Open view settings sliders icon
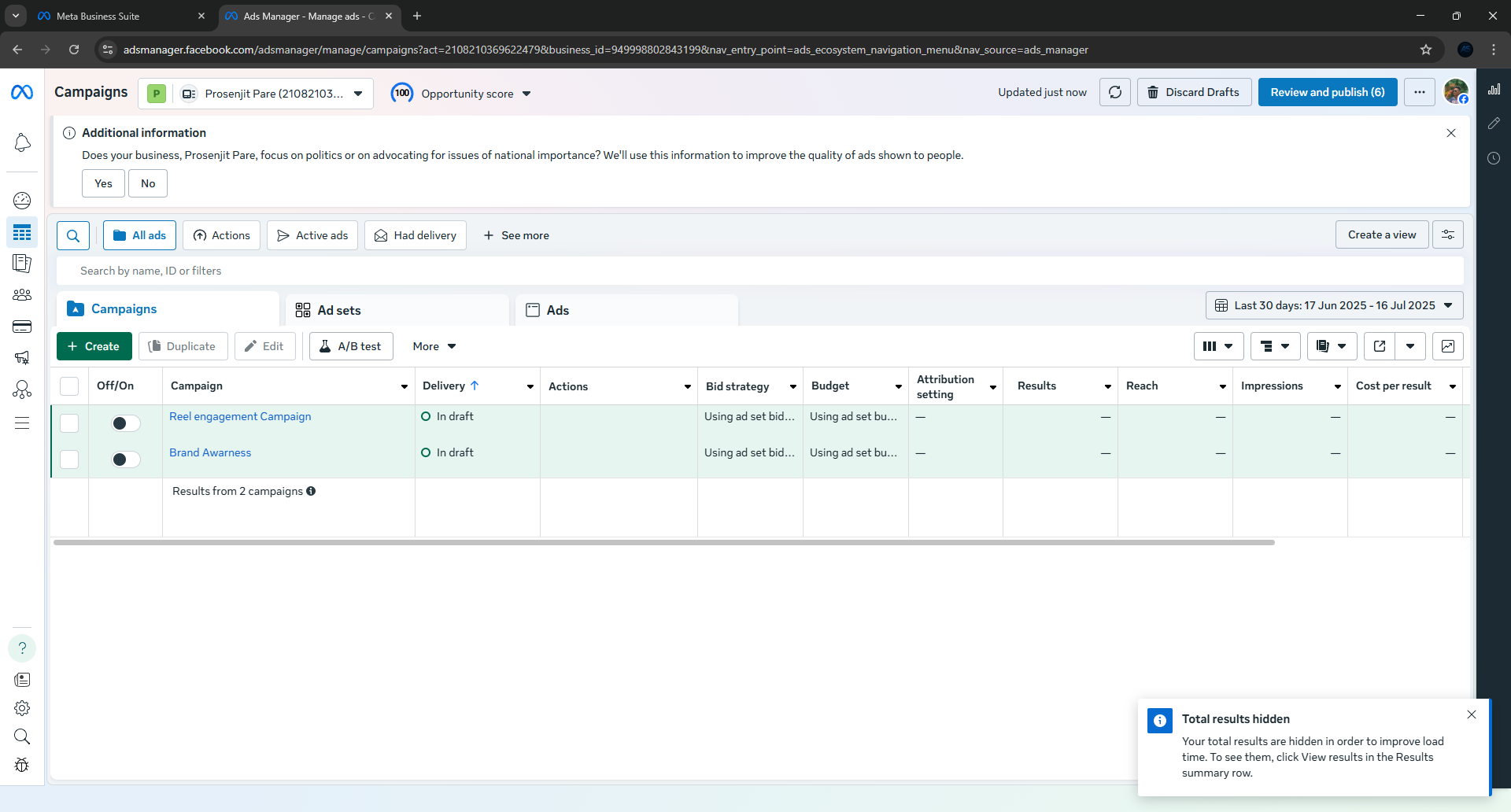Image resolution: width=1511 pixels, height=812 pixels. (1448, 234)
